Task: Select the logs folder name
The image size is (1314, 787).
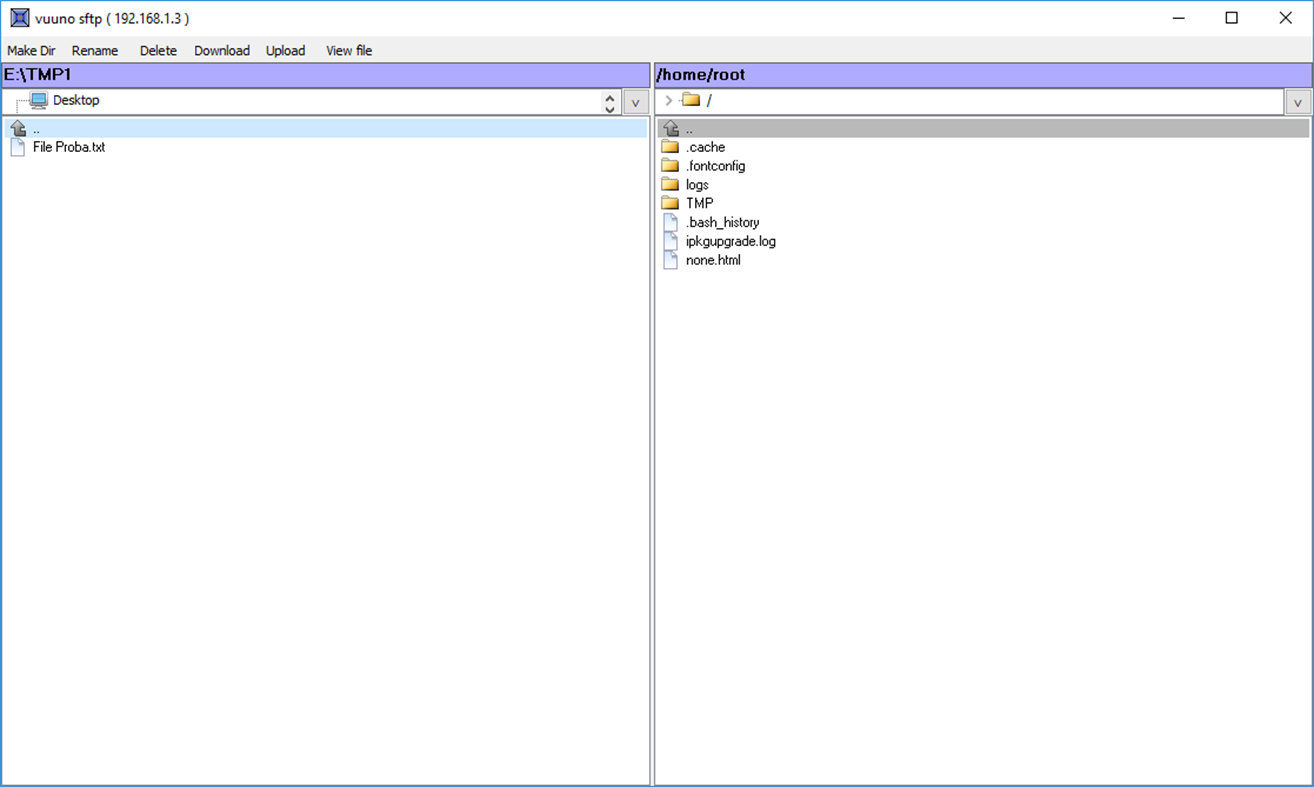Action: (697, 185)
